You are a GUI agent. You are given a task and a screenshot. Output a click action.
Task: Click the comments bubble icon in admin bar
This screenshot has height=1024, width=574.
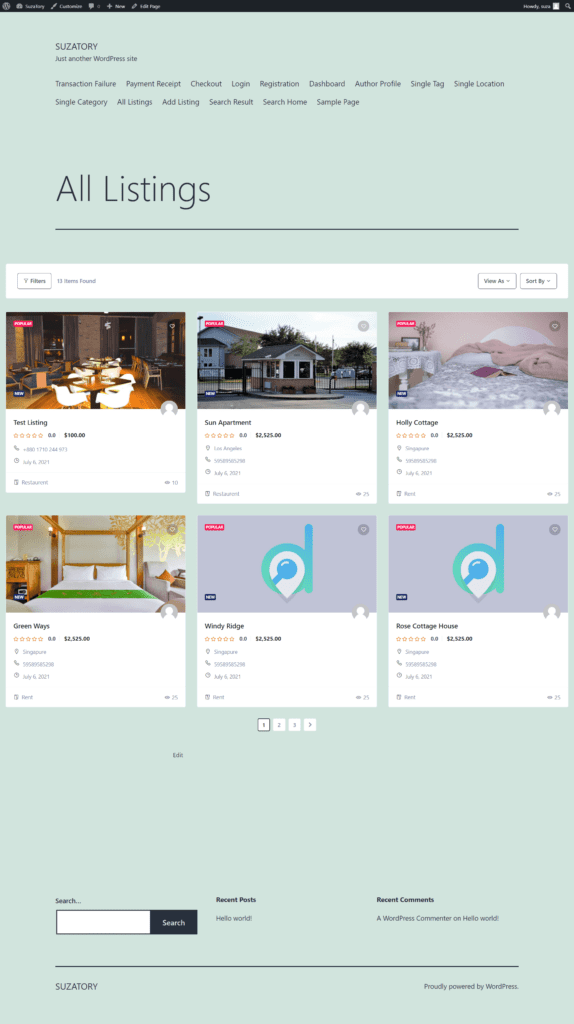point(93,6)
